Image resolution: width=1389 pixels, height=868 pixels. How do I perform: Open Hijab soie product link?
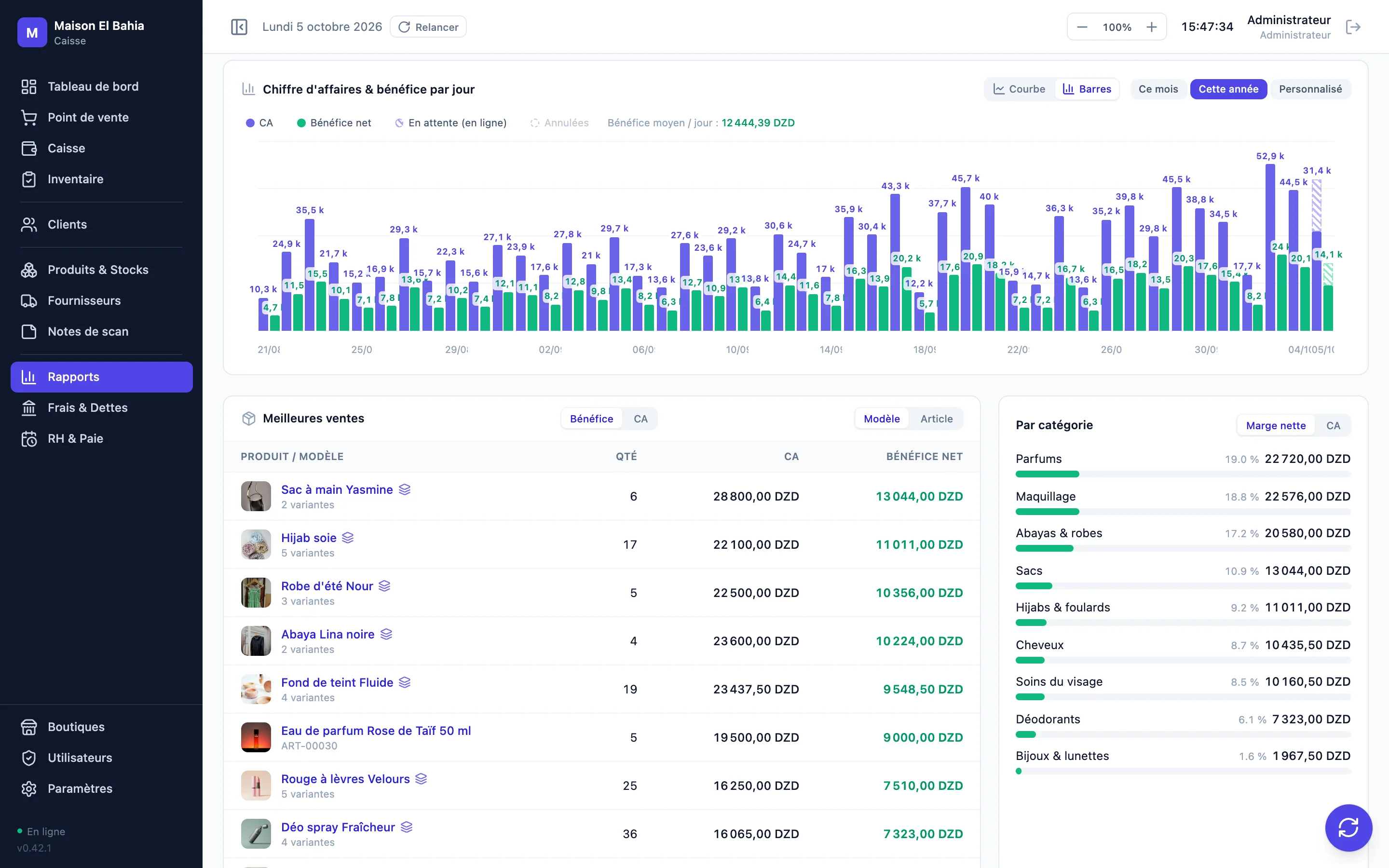pyautogui.click(x=309, y=538)
